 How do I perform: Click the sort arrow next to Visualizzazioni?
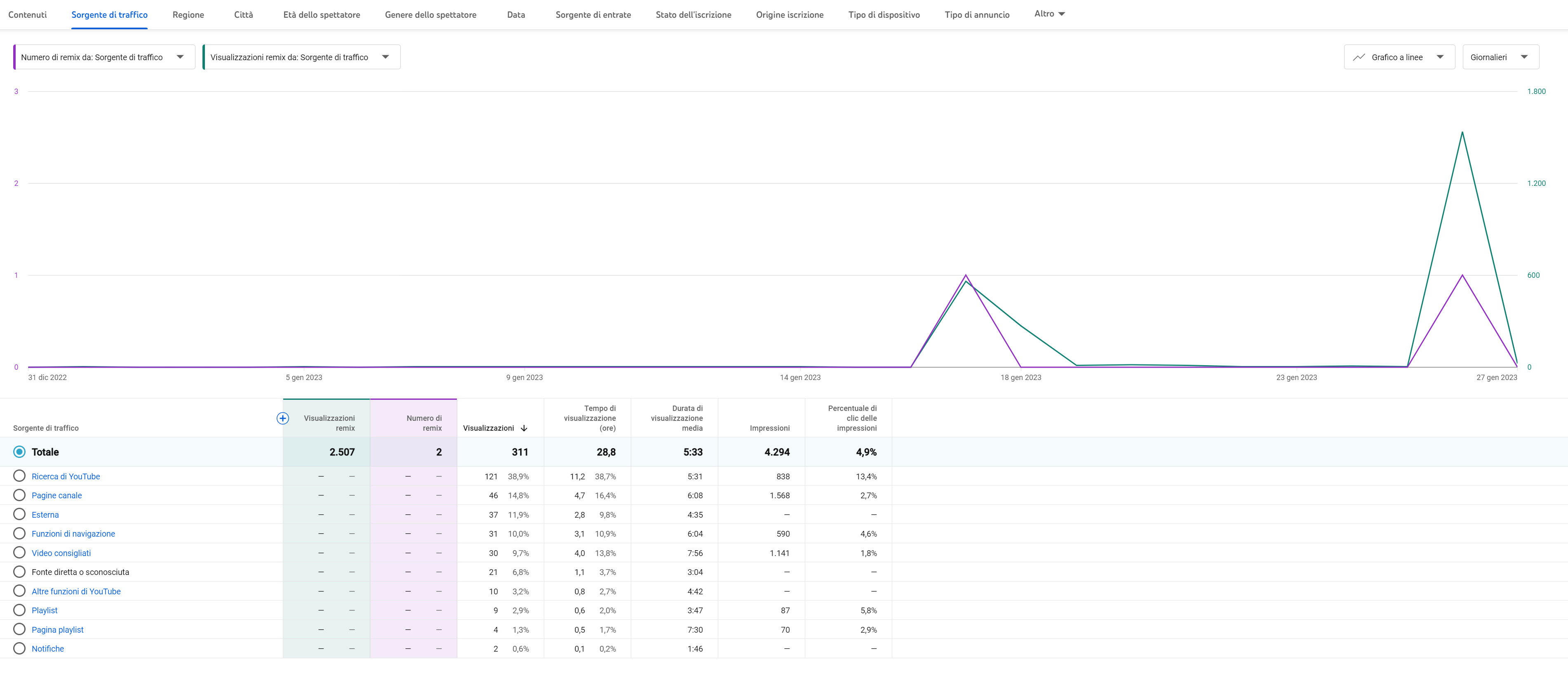coord(524,429)
